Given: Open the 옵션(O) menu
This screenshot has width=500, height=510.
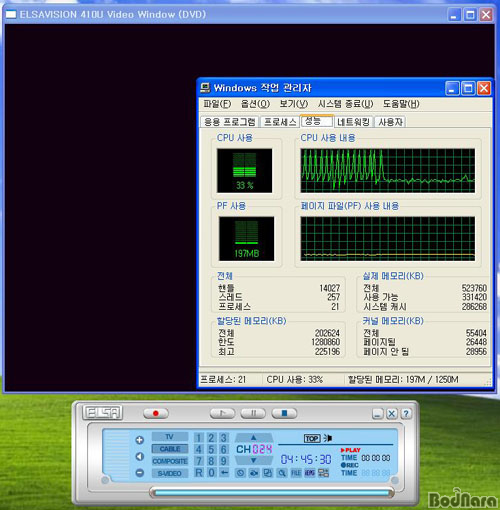Looking at the screenshot, I should (255, 104).
